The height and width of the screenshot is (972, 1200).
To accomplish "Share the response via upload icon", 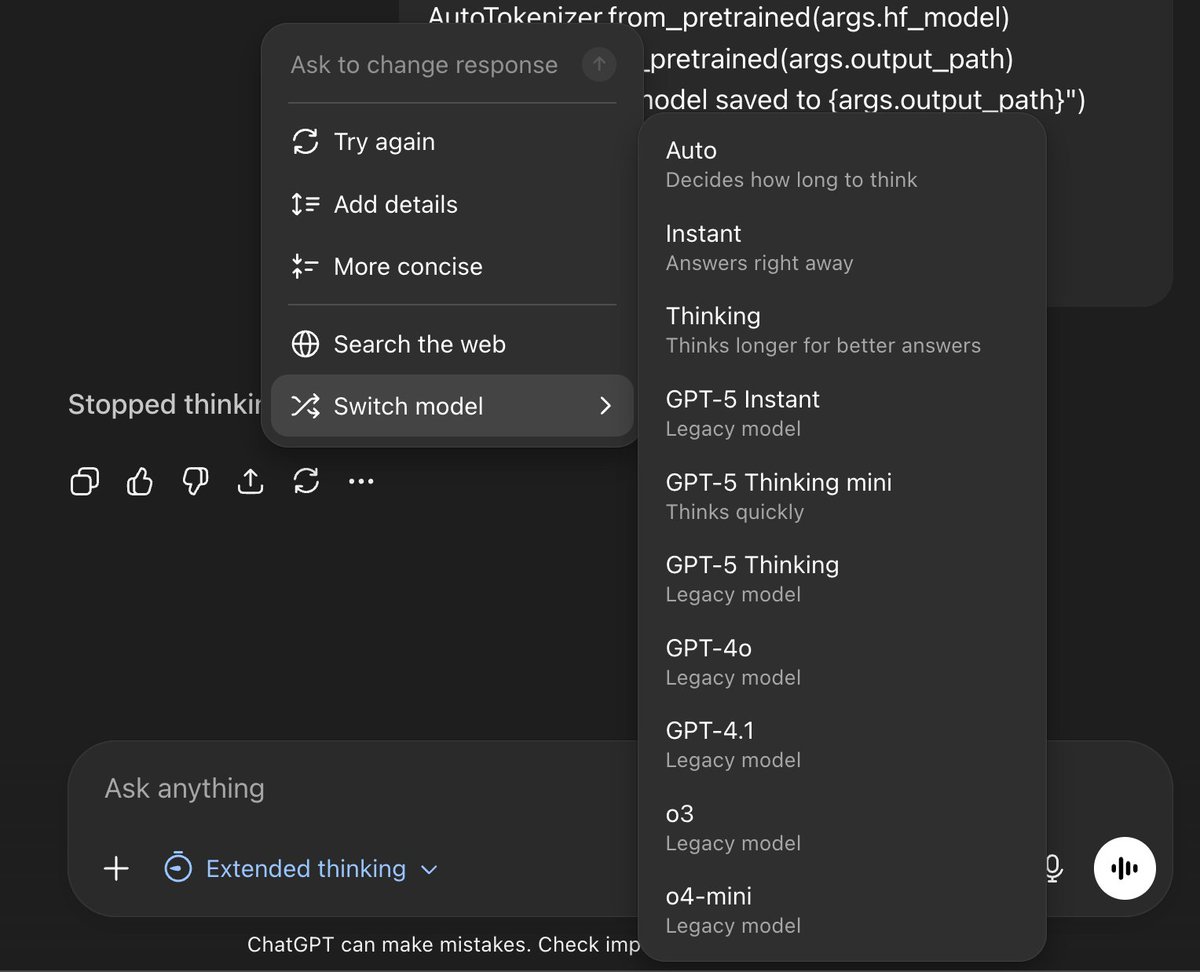I will (x=250, y=482).
